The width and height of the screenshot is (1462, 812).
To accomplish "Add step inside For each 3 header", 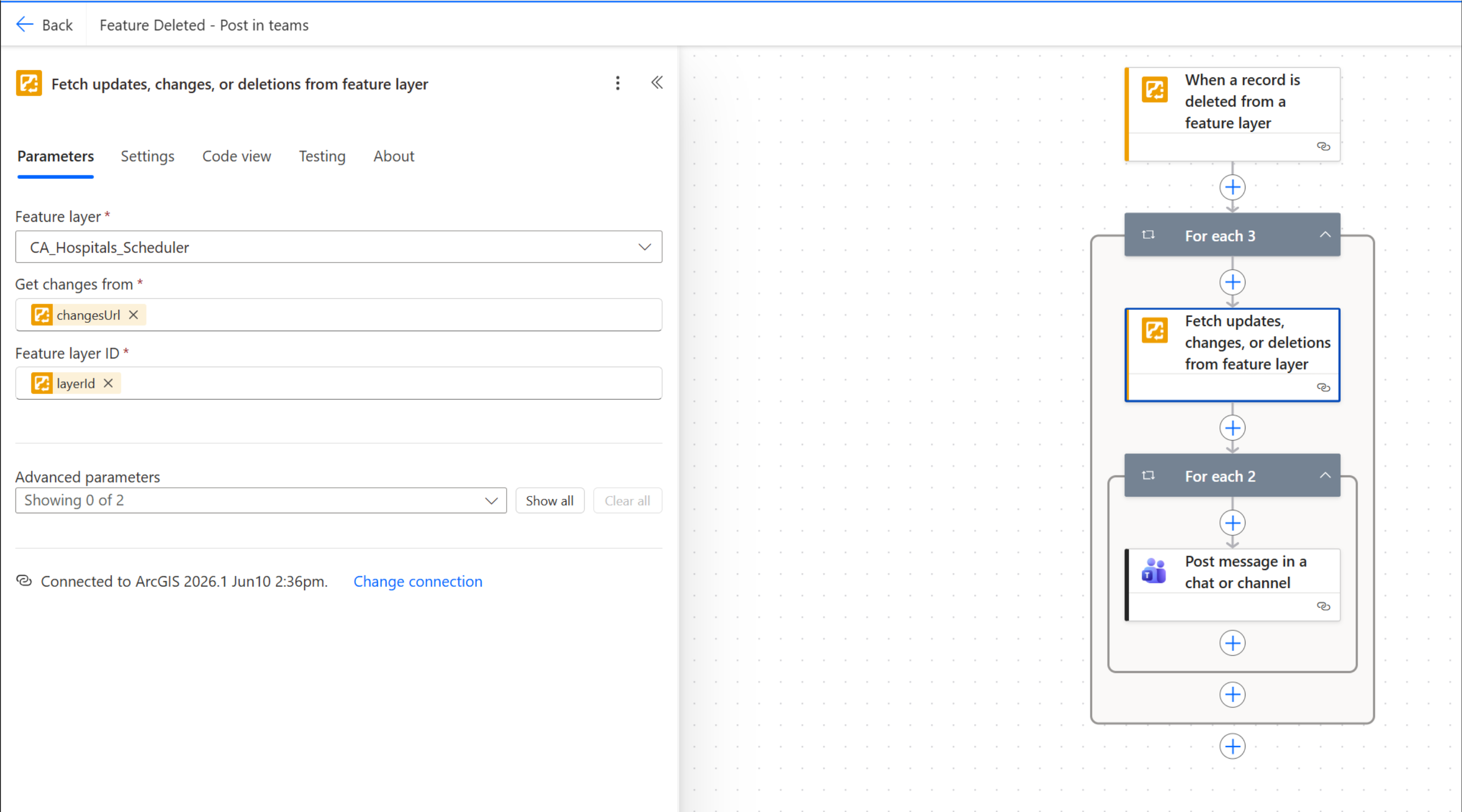I will 1232,282.
